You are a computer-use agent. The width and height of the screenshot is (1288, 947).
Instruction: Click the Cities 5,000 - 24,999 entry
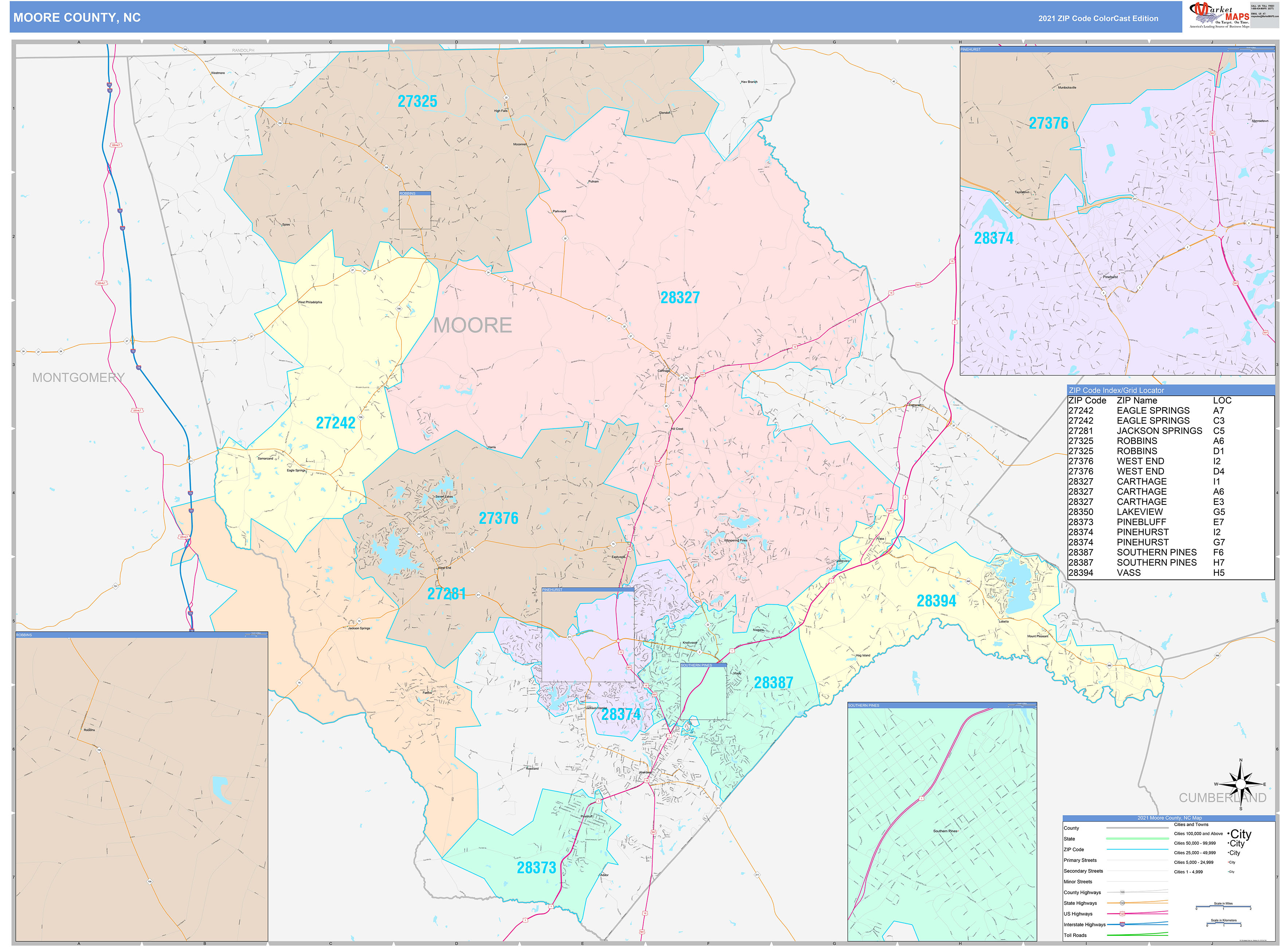(x=1194, y=863)
